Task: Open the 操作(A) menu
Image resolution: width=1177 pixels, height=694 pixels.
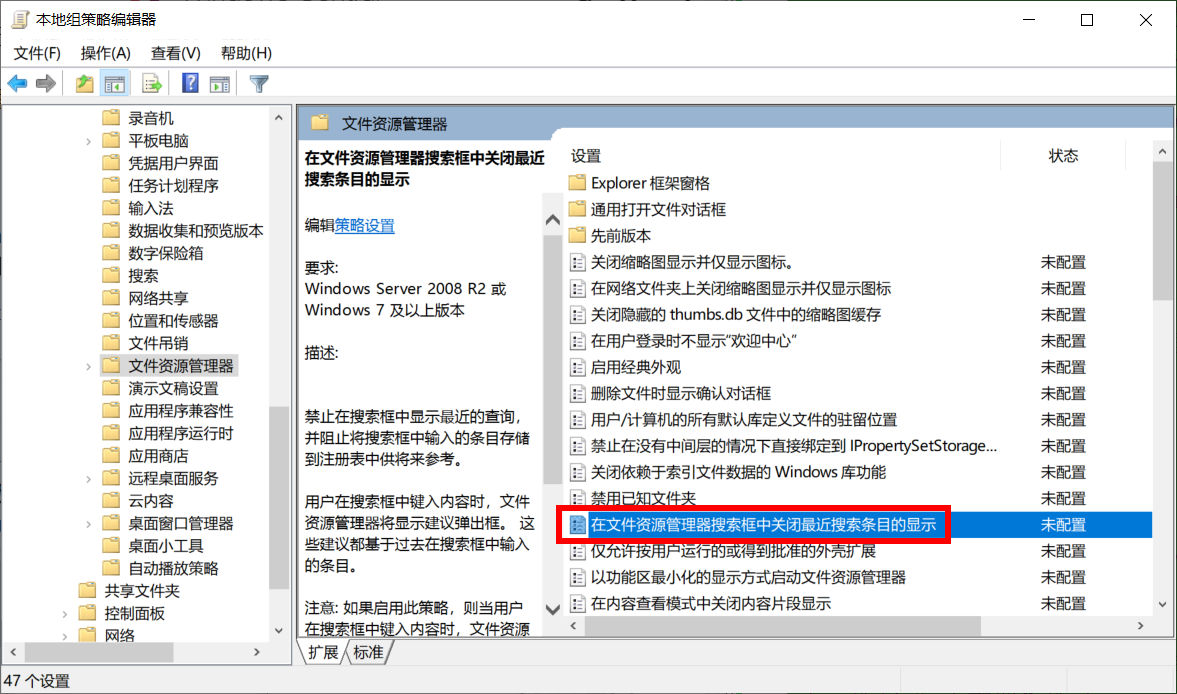Action: tap(105, 52)
